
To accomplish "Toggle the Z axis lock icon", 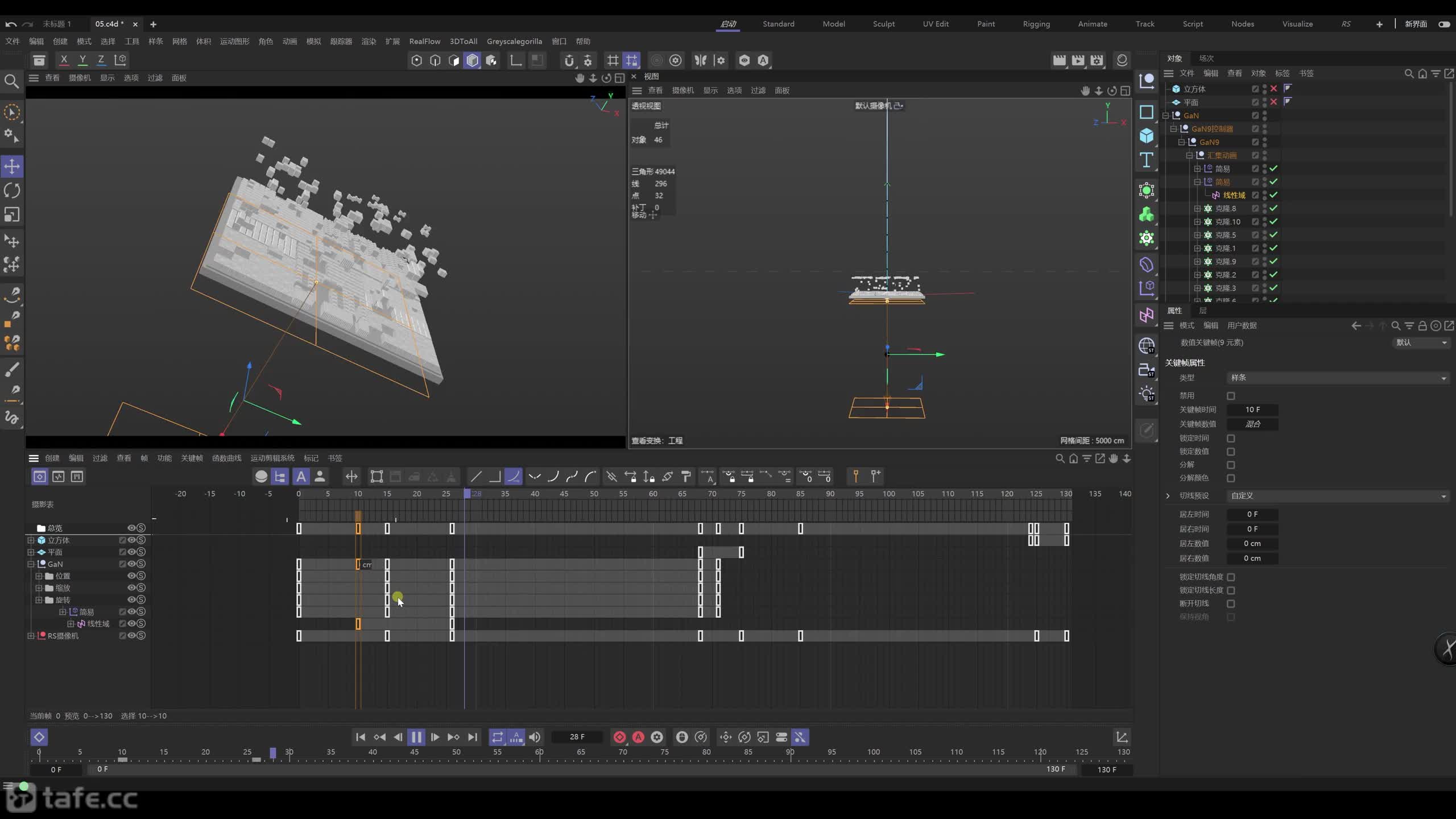I will coord(101,60).
